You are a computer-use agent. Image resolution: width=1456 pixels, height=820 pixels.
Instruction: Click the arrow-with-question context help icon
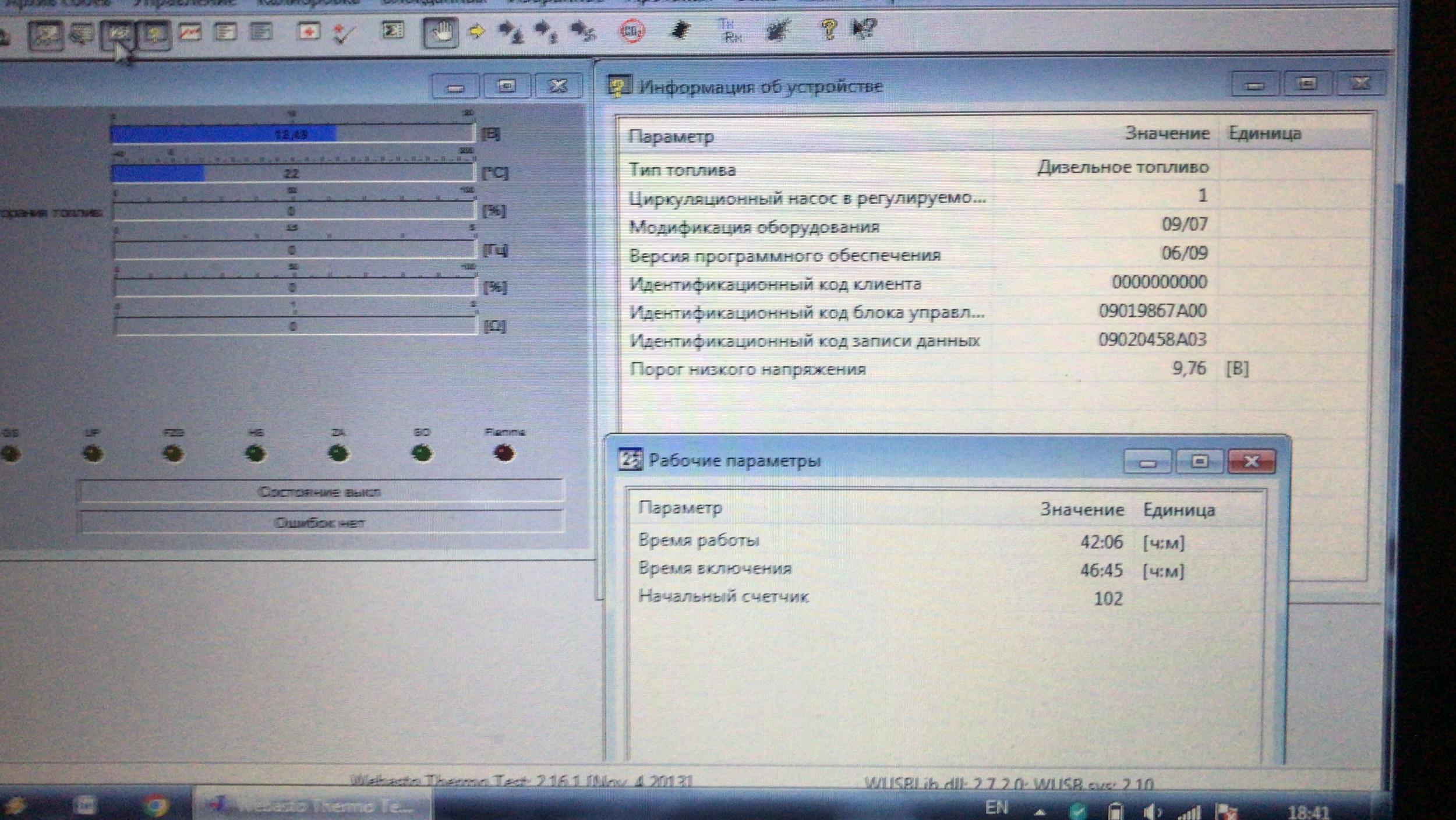pyautogui.click(x=864, y=29)
